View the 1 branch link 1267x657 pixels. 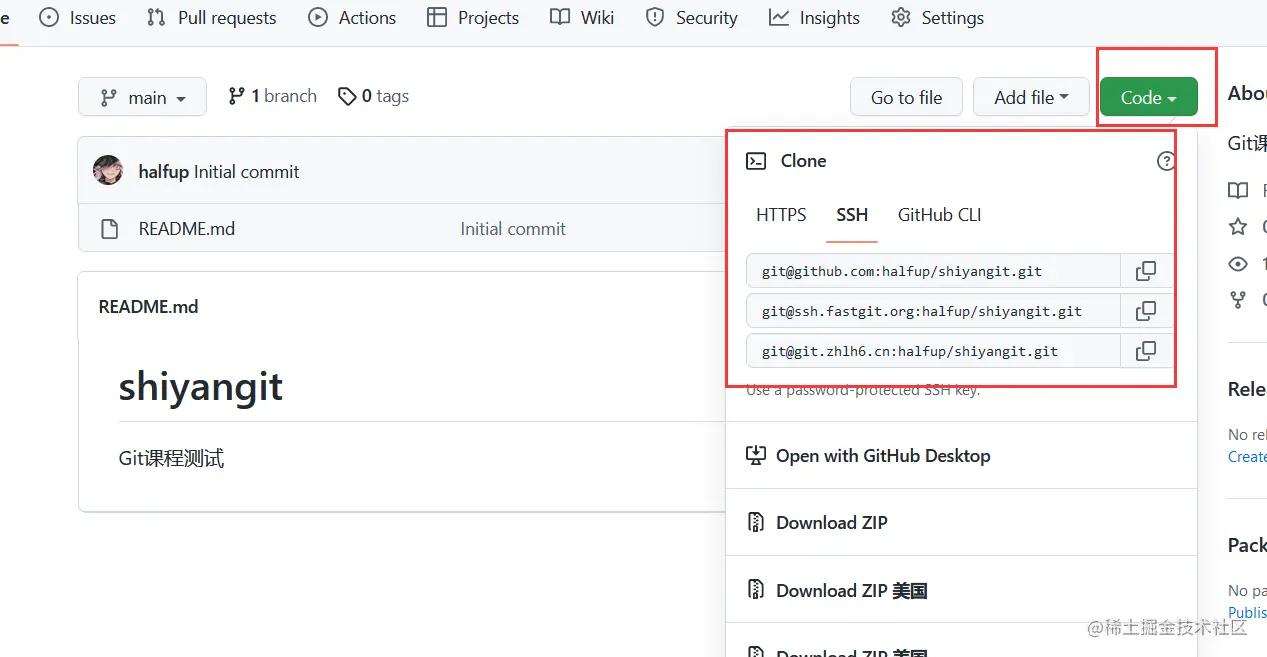coord(272,96)
